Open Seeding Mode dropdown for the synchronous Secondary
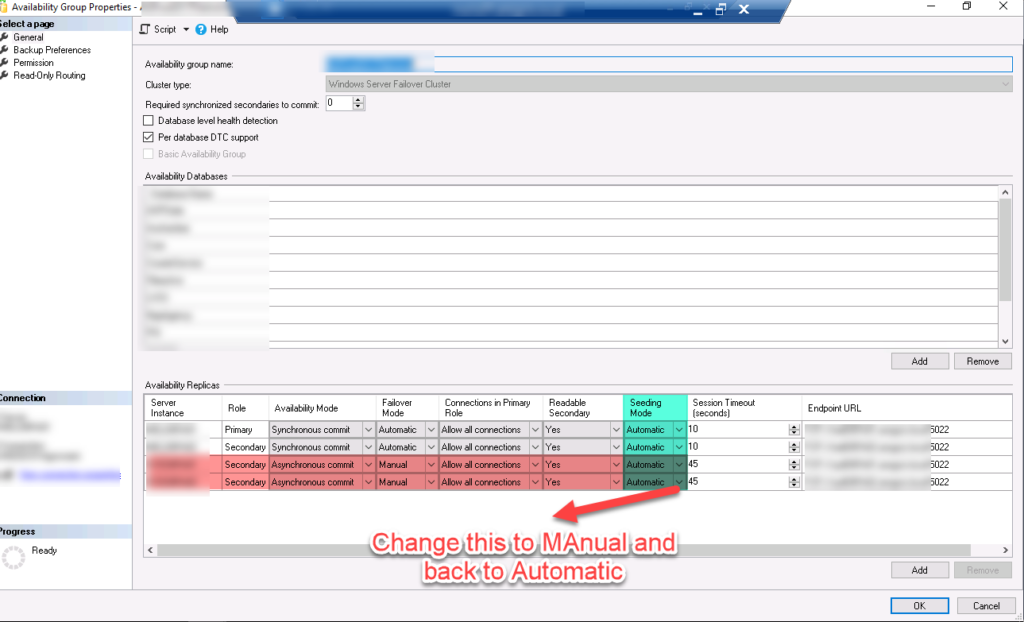 pos(679,448)
